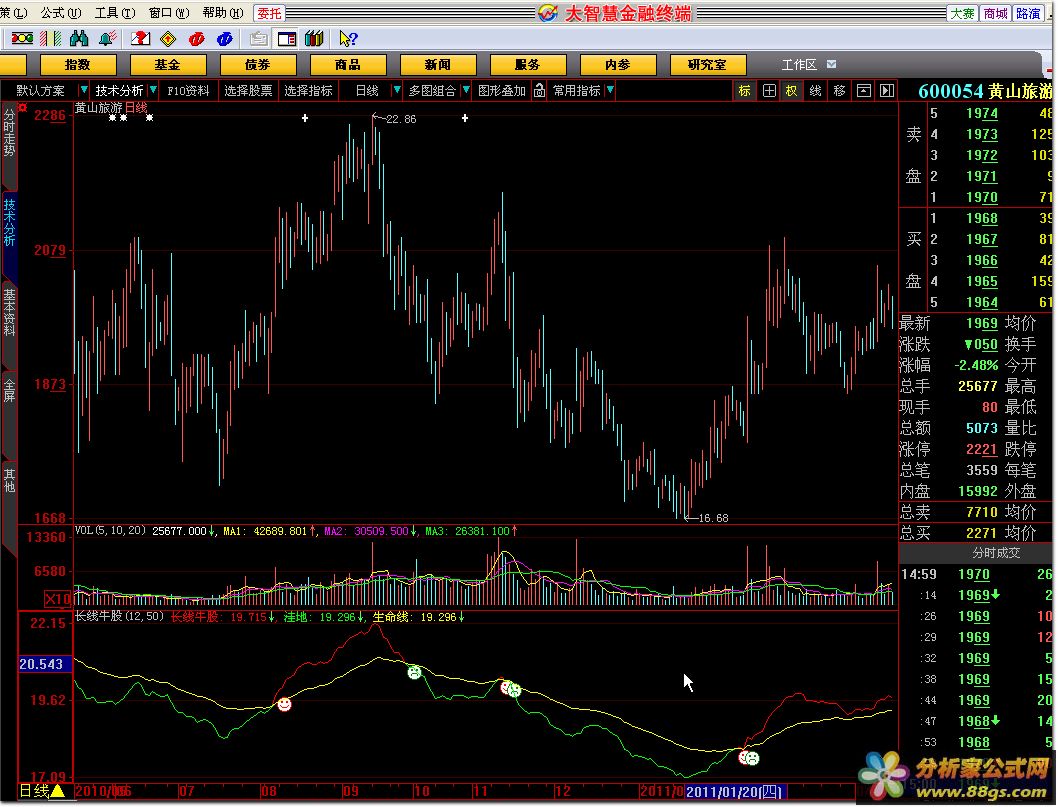Toggle the 线 drawing line button

(815, 90)
